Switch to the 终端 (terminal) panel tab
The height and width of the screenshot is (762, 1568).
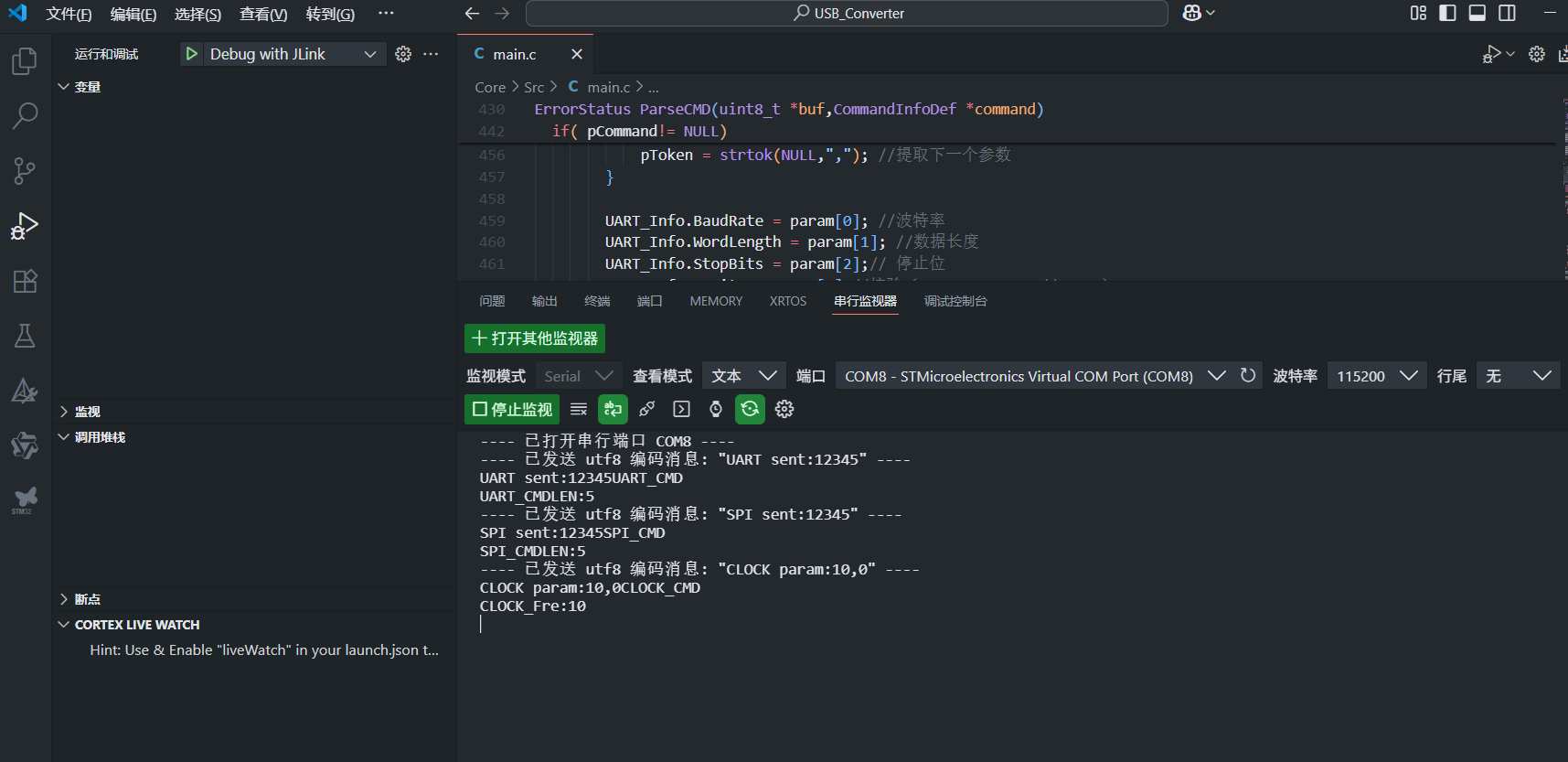coord(597,301)
